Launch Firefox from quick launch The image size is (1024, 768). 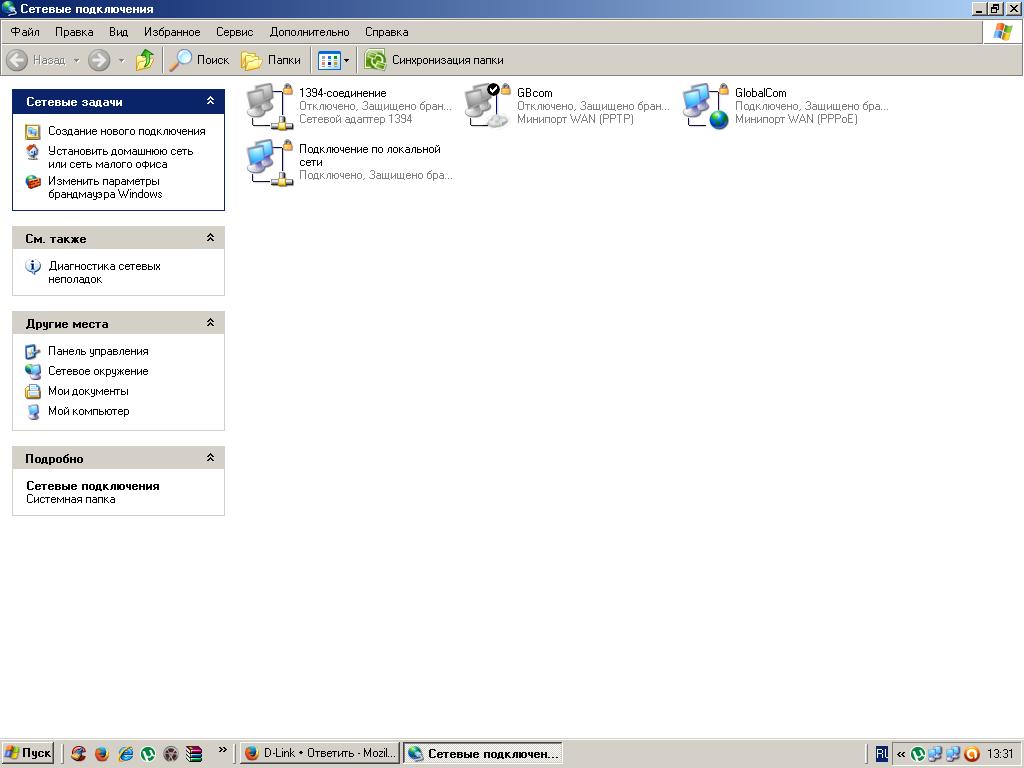pyautogui.click(x=102, y=754)
